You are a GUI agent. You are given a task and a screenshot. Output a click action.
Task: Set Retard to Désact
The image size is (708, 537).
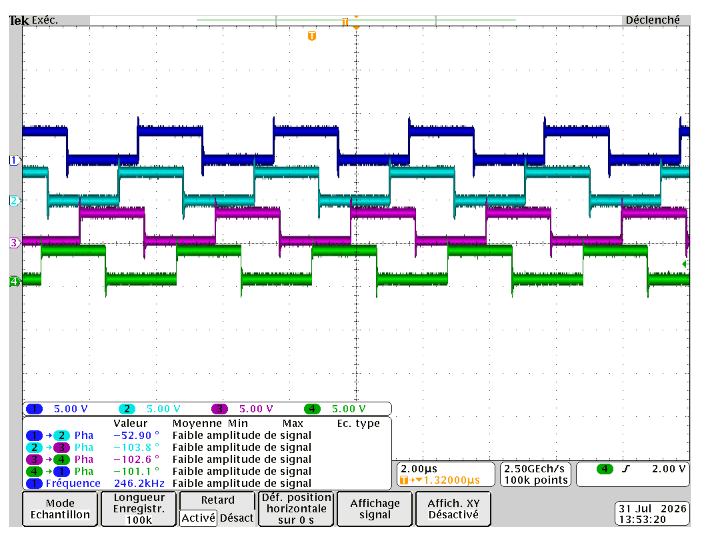coord(236,518)
